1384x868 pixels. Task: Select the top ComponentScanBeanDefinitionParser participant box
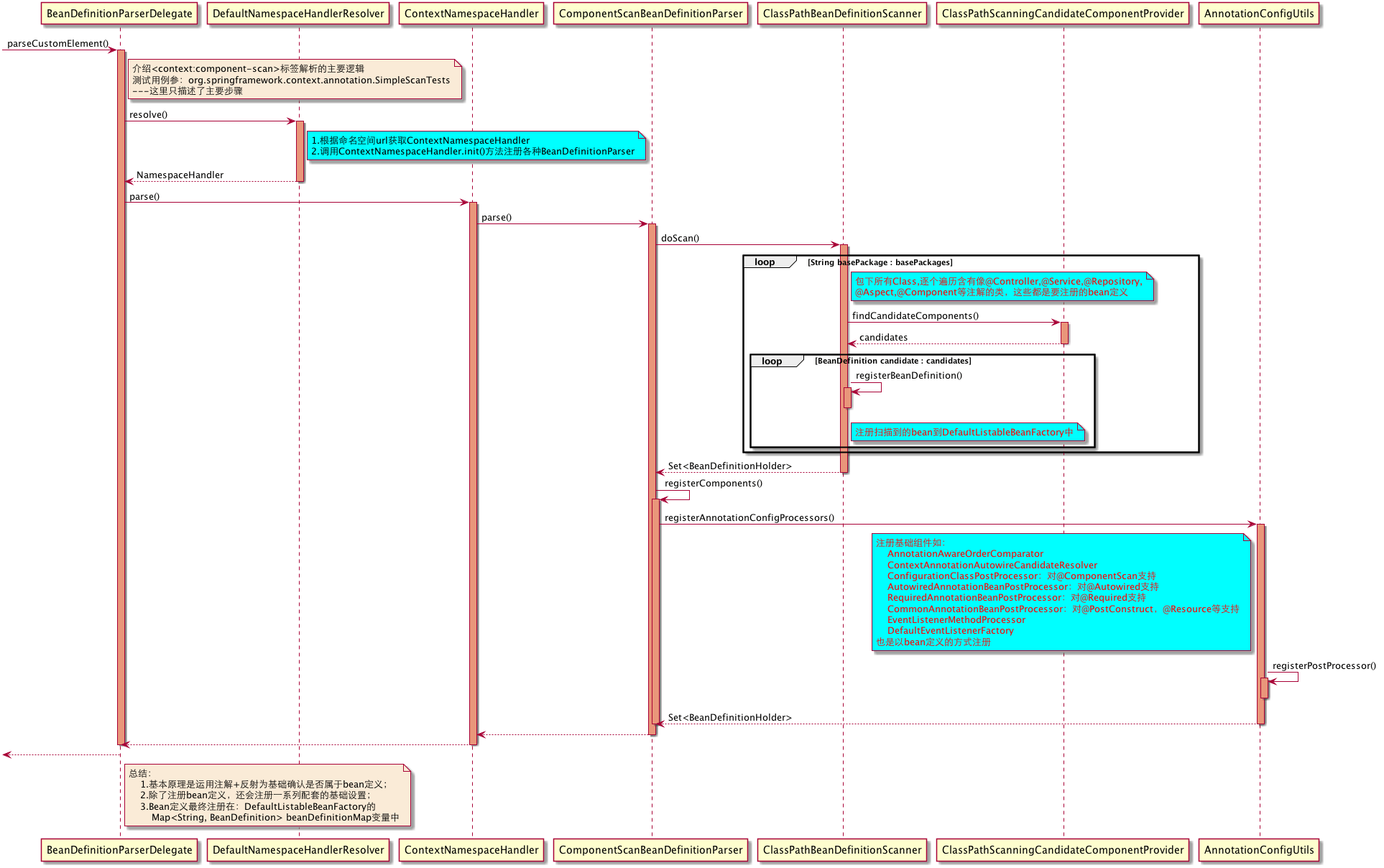(650, 14)
